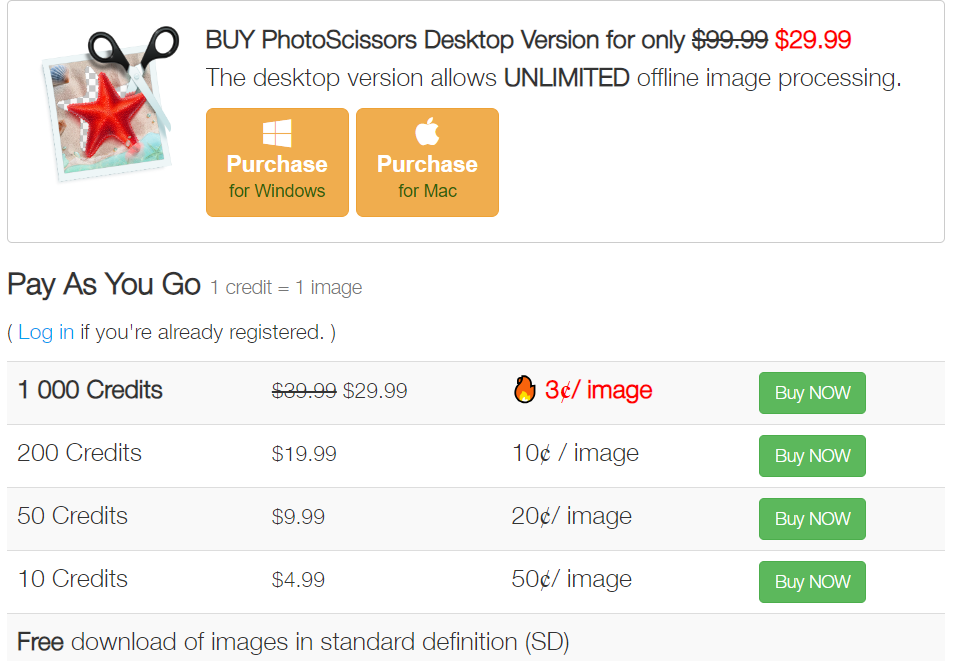Buy NOW the 1 000 Credits pack

click(x=812, y=393)
